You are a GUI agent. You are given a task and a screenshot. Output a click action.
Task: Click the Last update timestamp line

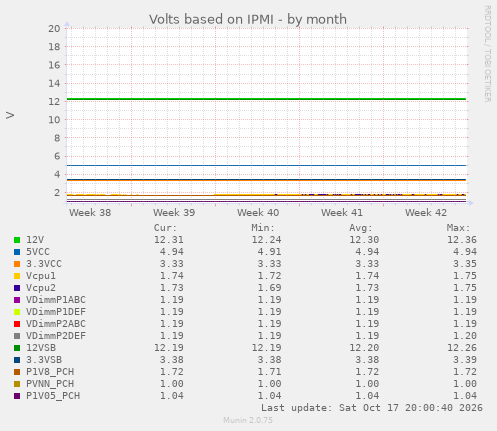pos(372,408)
